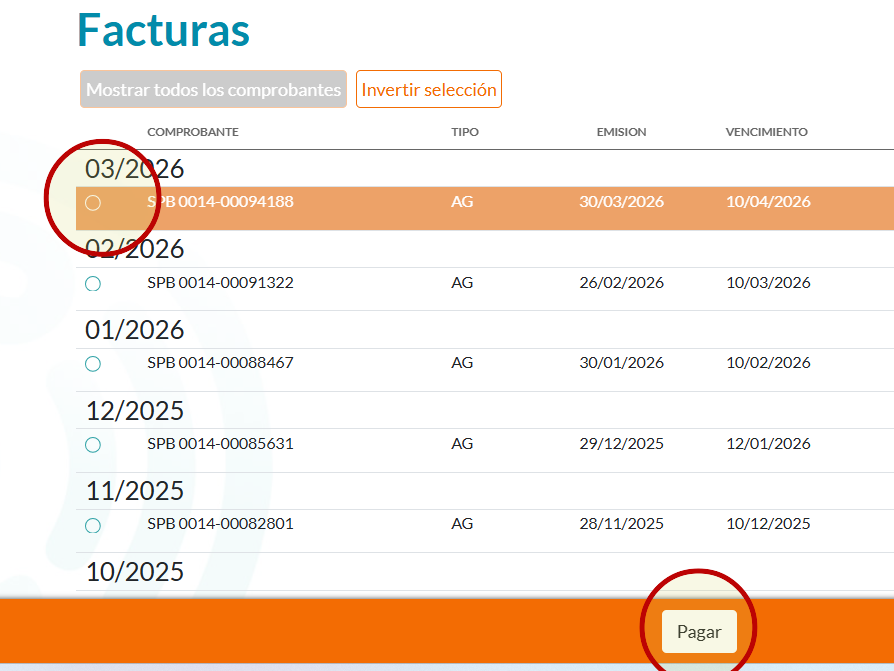894x671 pixels.
Task: Click Mostrar todos los comprobantes
Action: coord(213,89)
